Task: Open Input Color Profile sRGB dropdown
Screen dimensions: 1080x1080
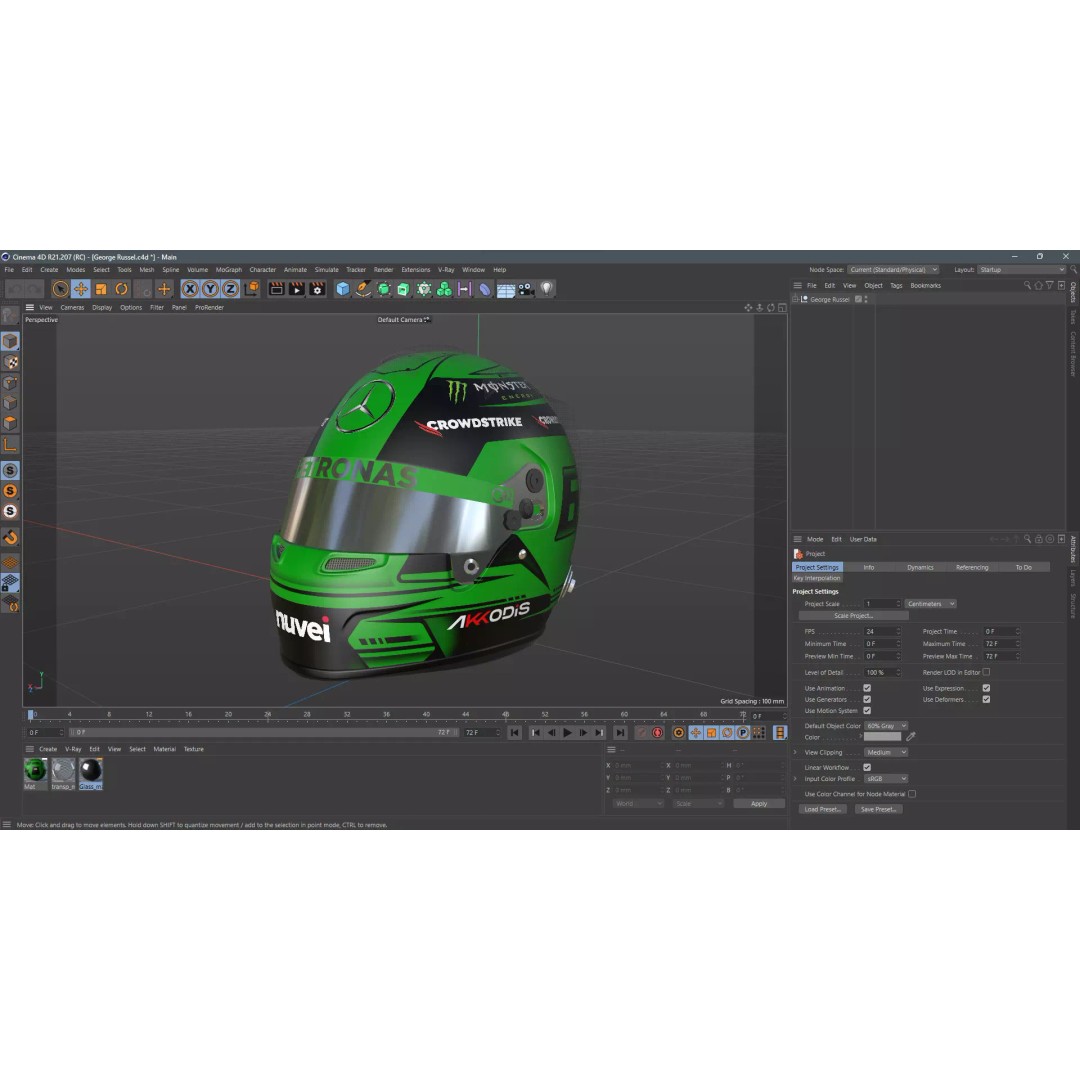Action: click(886, 779)
